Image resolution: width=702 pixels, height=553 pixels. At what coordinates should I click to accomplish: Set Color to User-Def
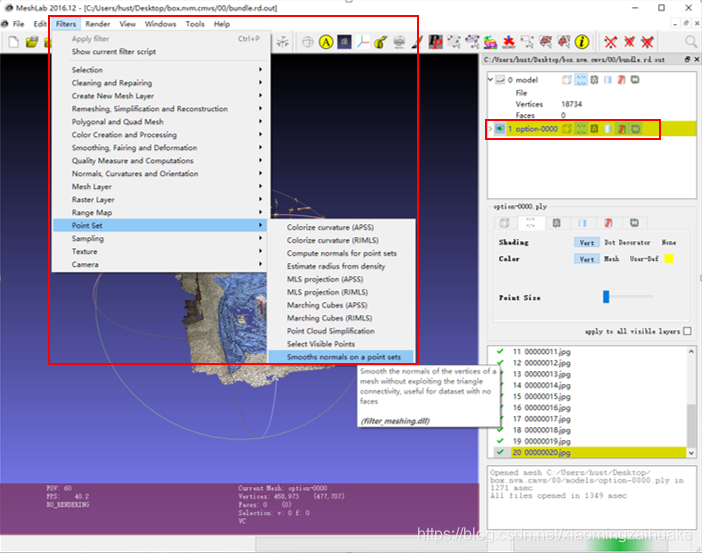click(x=644, y=259)
